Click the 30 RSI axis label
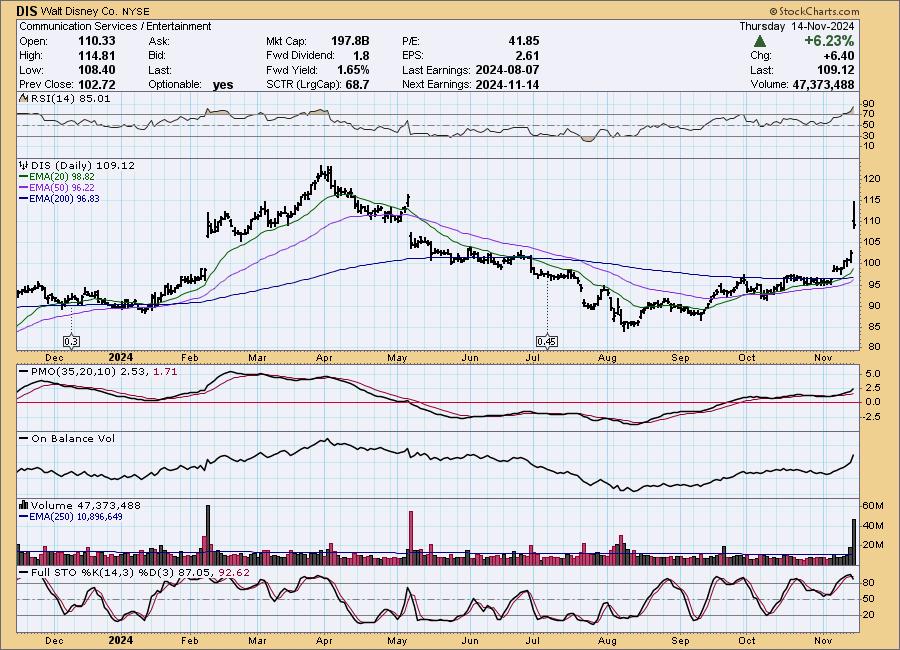The height and width of the screenshot is (650, 900). click(868, 136)
